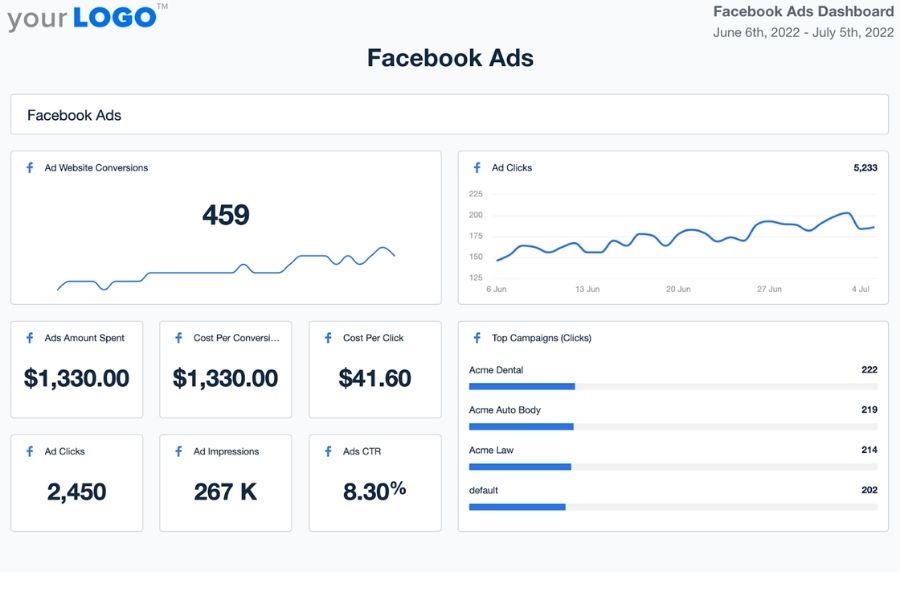The width and height of the screenshot is (900, 600).
Task: Click the $41.60 Cost Per Click value
Action: [375, 378]
